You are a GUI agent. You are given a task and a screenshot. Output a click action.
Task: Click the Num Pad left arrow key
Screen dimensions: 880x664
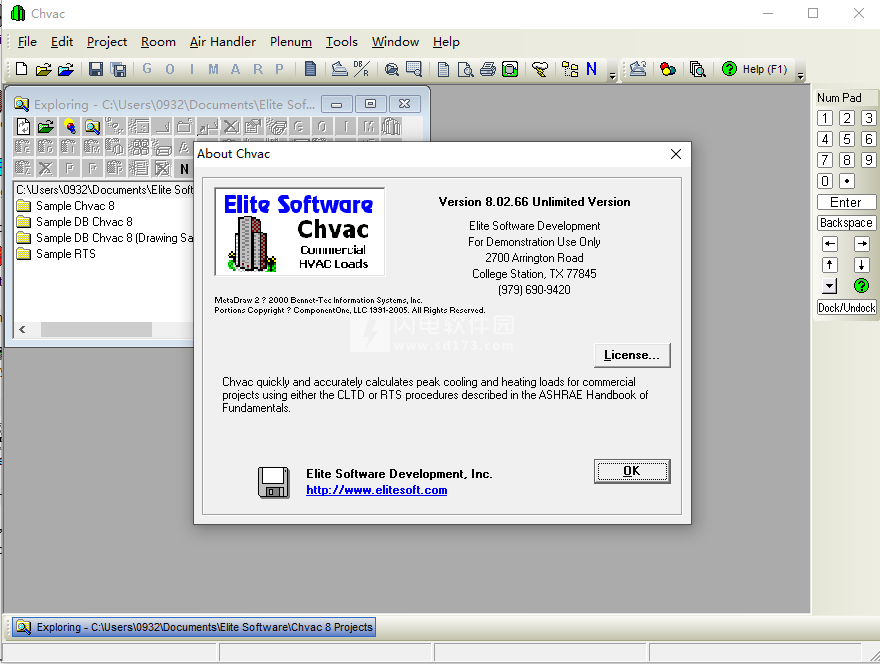[829, 244]
